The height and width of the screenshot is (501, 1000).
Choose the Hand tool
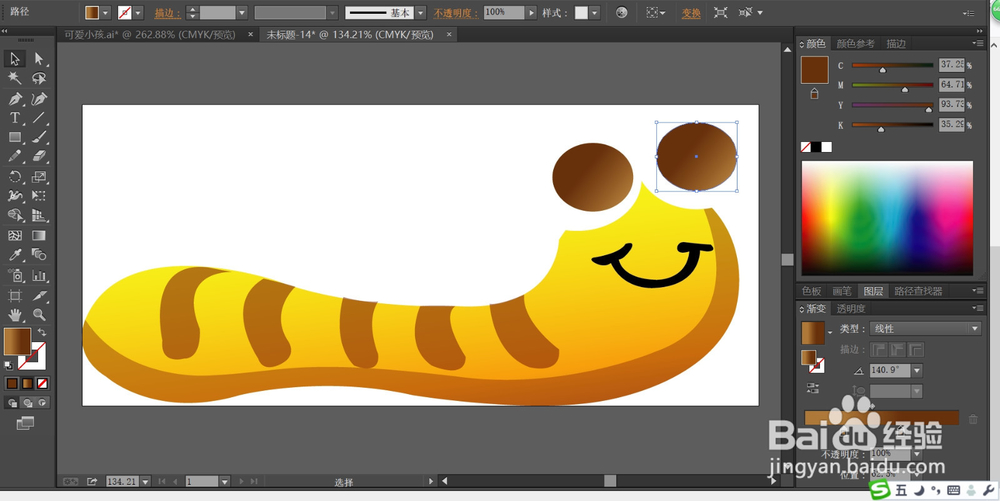pyautogui.click(x=15, y=314)
